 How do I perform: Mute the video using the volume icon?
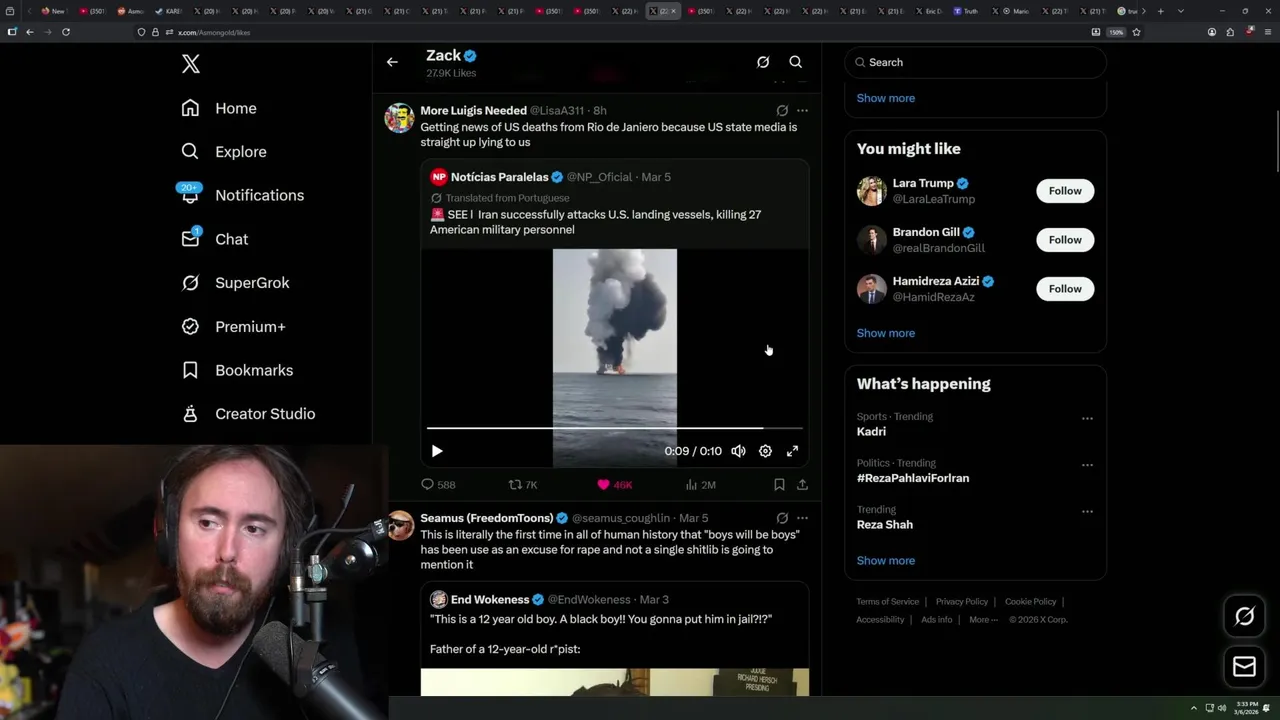(x=738, y=451)
